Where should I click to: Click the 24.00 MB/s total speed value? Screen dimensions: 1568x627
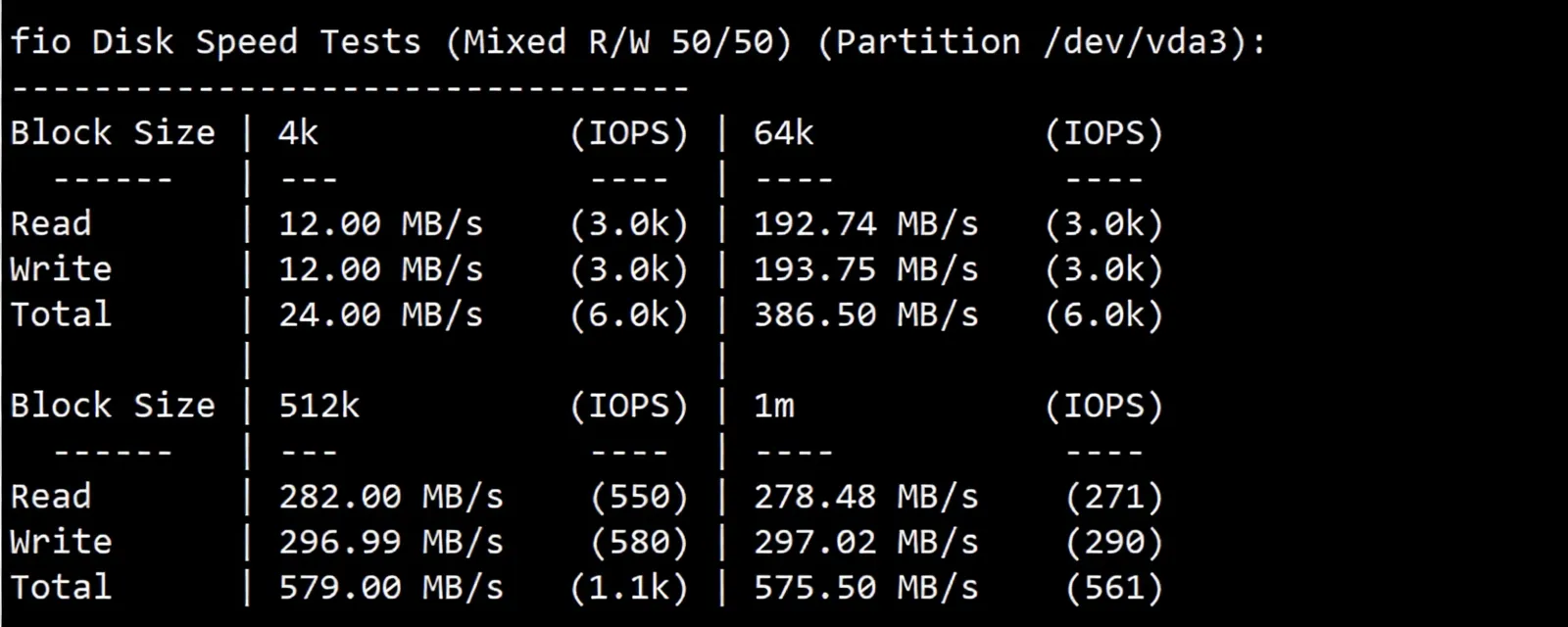click(x=380, y=314)
